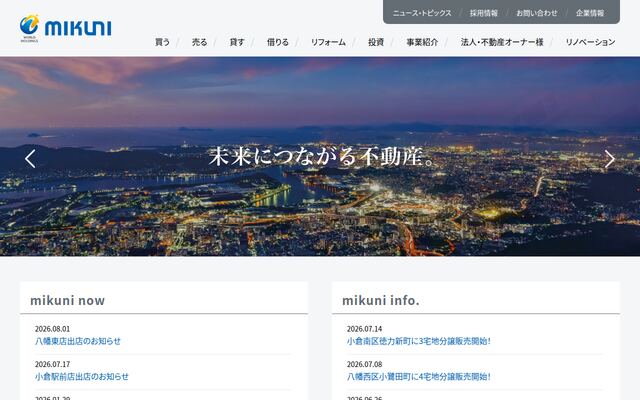The height and width of the screenshot is (400, 640).
Task: Advance to next hero slide arrow
Action: pyautogui.click(x=609, y=159)
